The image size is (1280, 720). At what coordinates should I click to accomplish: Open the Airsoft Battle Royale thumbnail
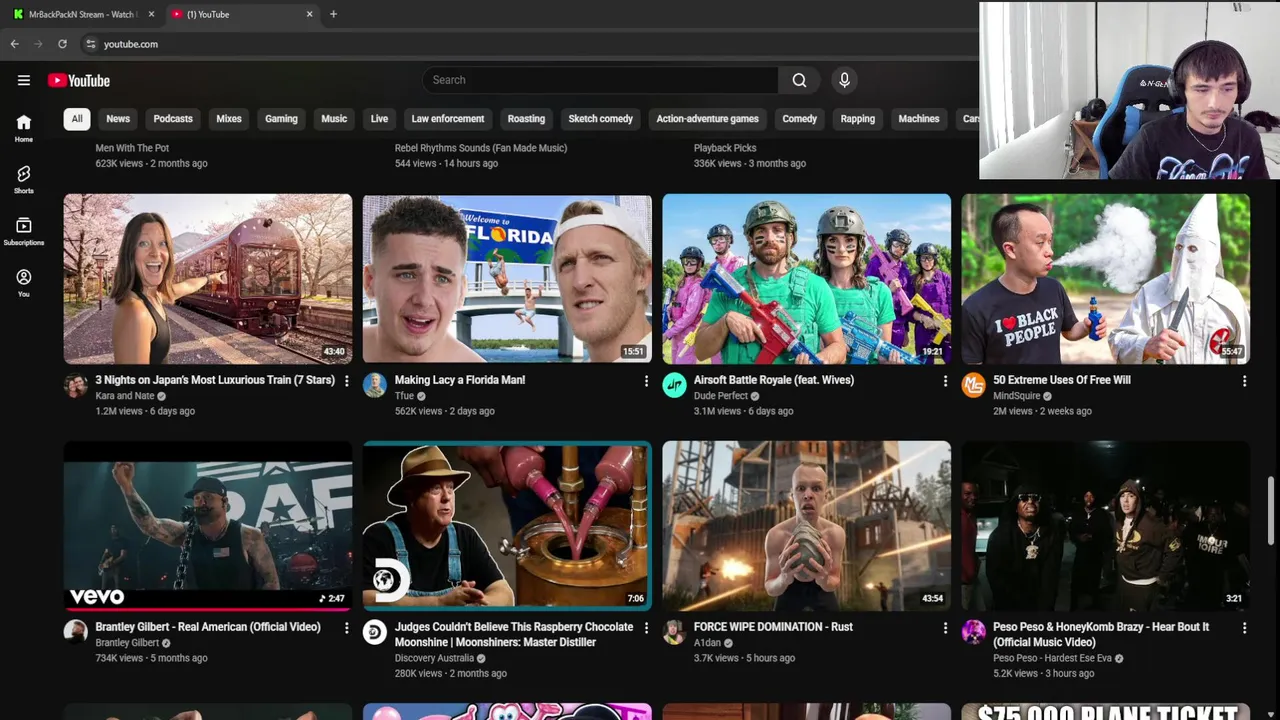click(x=806, y=279)
